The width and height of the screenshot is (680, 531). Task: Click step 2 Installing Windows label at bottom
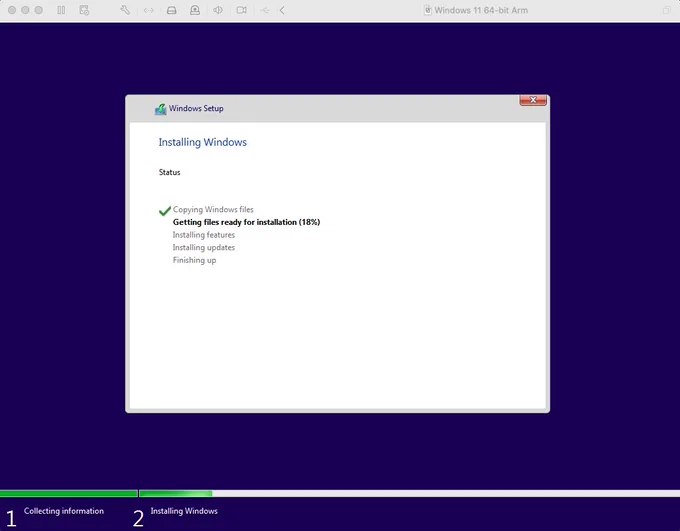click(184, 511)
